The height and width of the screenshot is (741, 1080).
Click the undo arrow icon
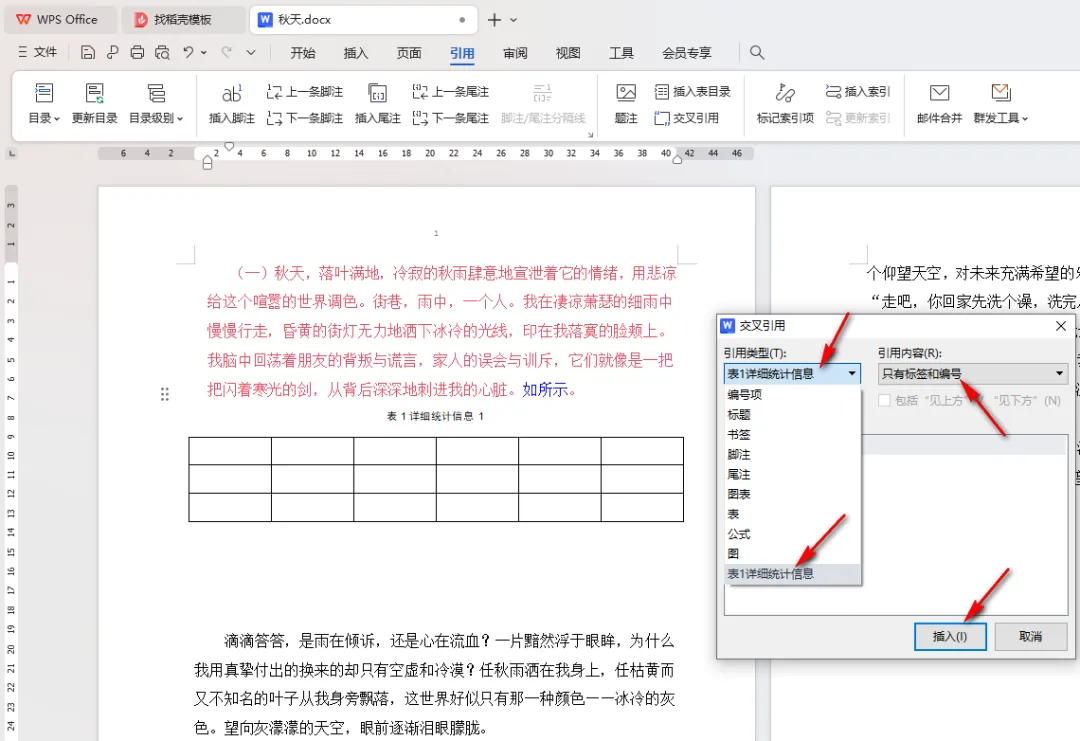click(188, 52)
